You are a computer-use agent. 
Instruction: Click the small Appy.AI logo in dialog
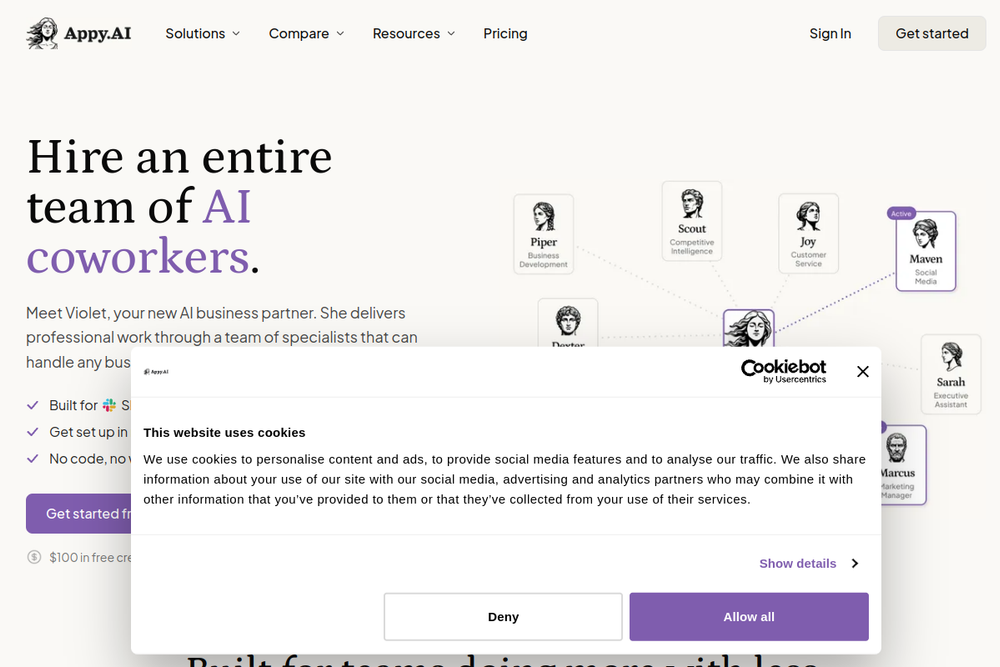click(156, 371)
